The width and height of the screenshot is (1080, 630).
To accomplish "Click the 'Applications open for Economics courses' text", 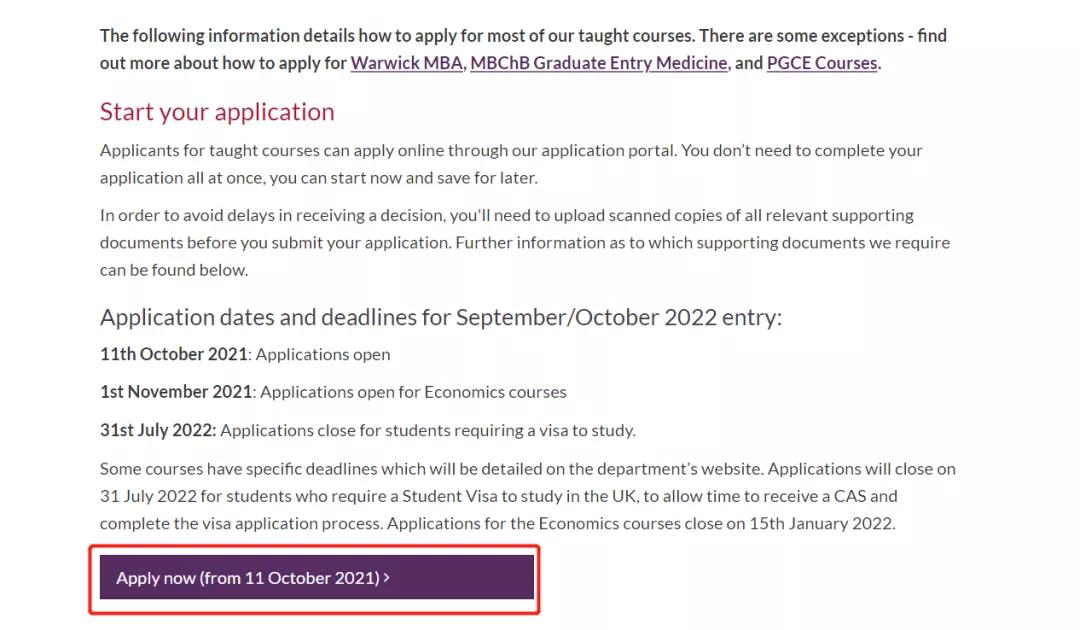I will point(413,392).
